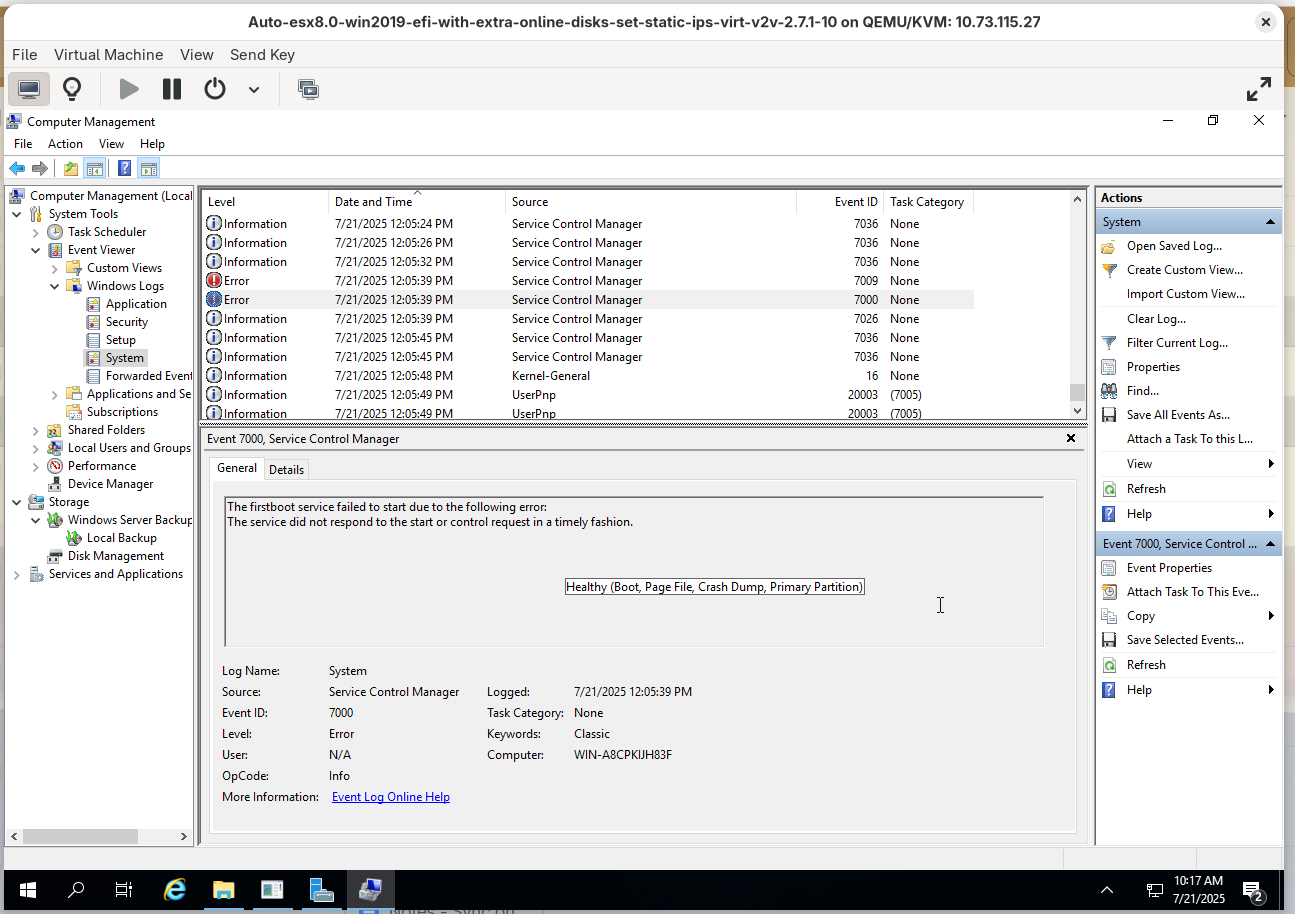This screenshot has width=1295, height=914.
Task: Click the tree pane horizontal scrollbar thumb
Action: click(x=80, y=836)
